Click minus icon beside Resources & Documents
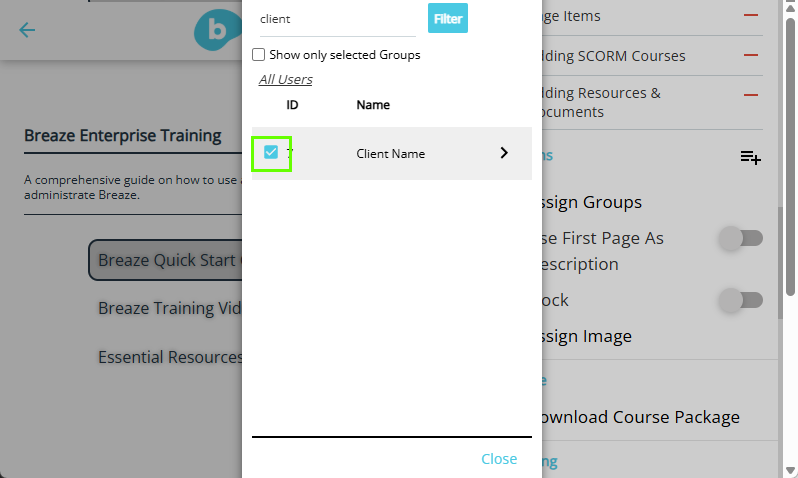Viewport: 798px width, 478px height. coord(751,95)
